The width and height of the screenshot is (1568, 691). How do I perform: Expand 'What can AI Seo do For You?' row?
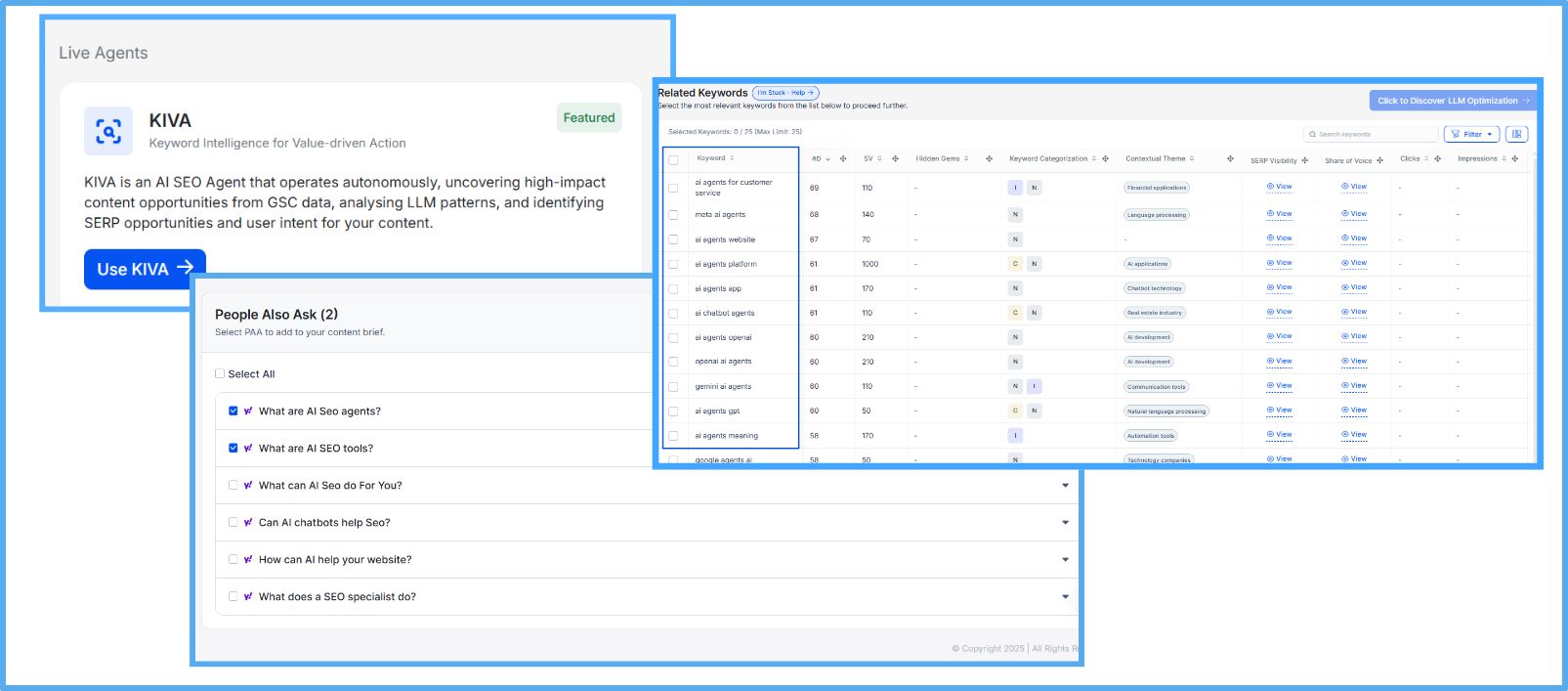(1066, 486)
